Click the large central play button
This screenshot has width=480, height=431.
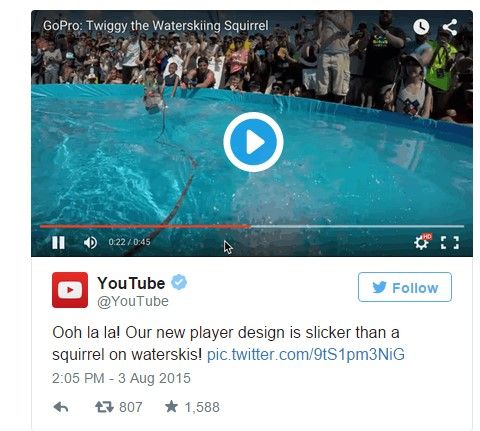point(253,142)
